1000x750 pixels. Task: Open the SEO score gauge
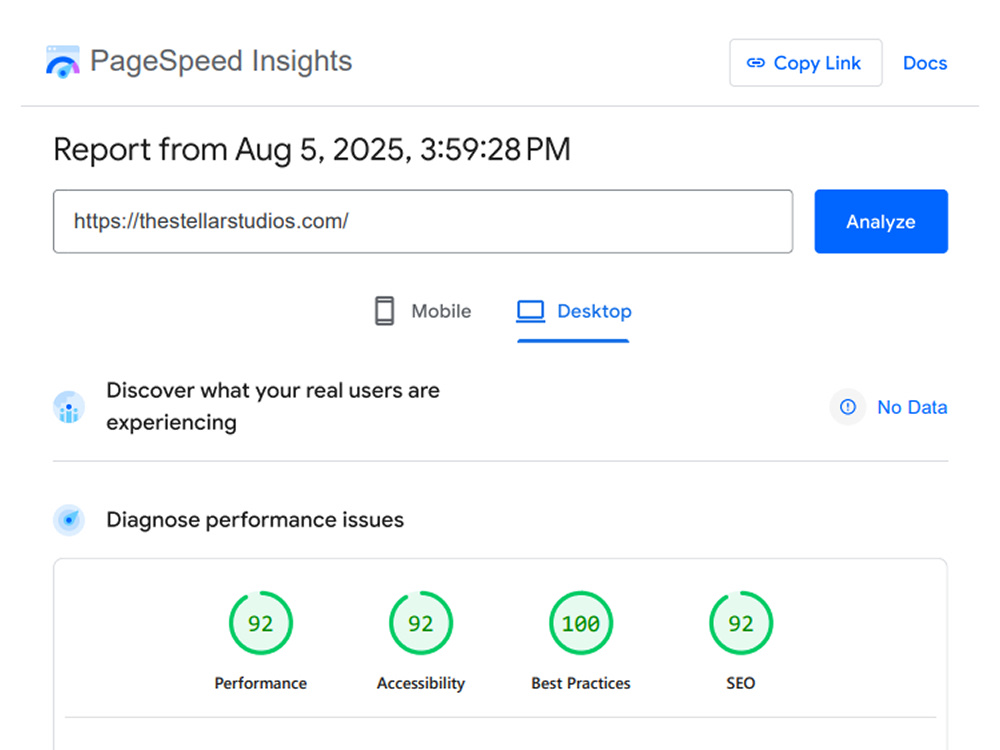(741, 623)
